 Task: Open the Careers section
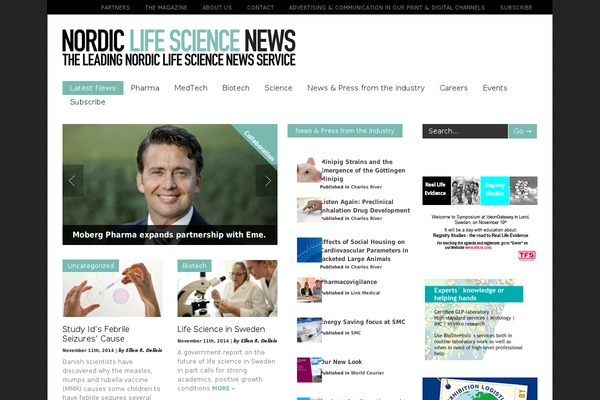click(453, 88)
